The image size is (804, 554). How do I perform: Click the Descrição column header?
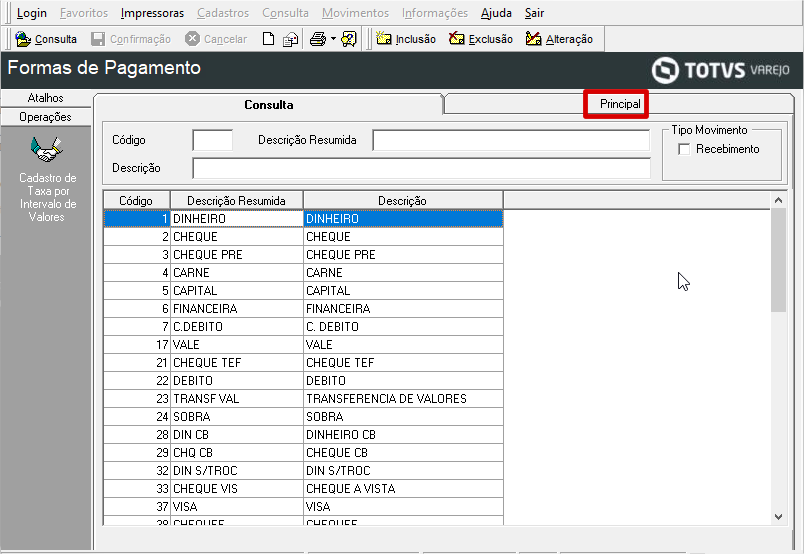coord(403,201)
